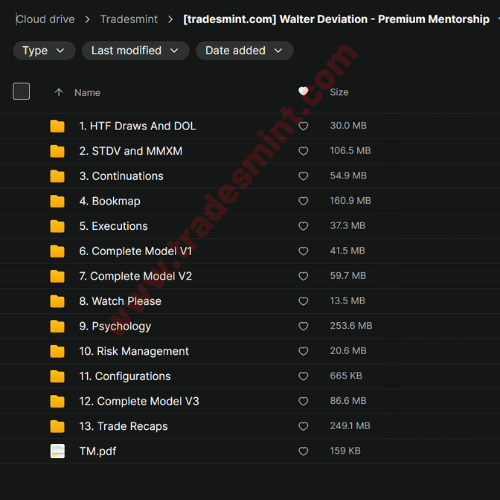Favourite the 7. Complete Model V2 folder

303,276
